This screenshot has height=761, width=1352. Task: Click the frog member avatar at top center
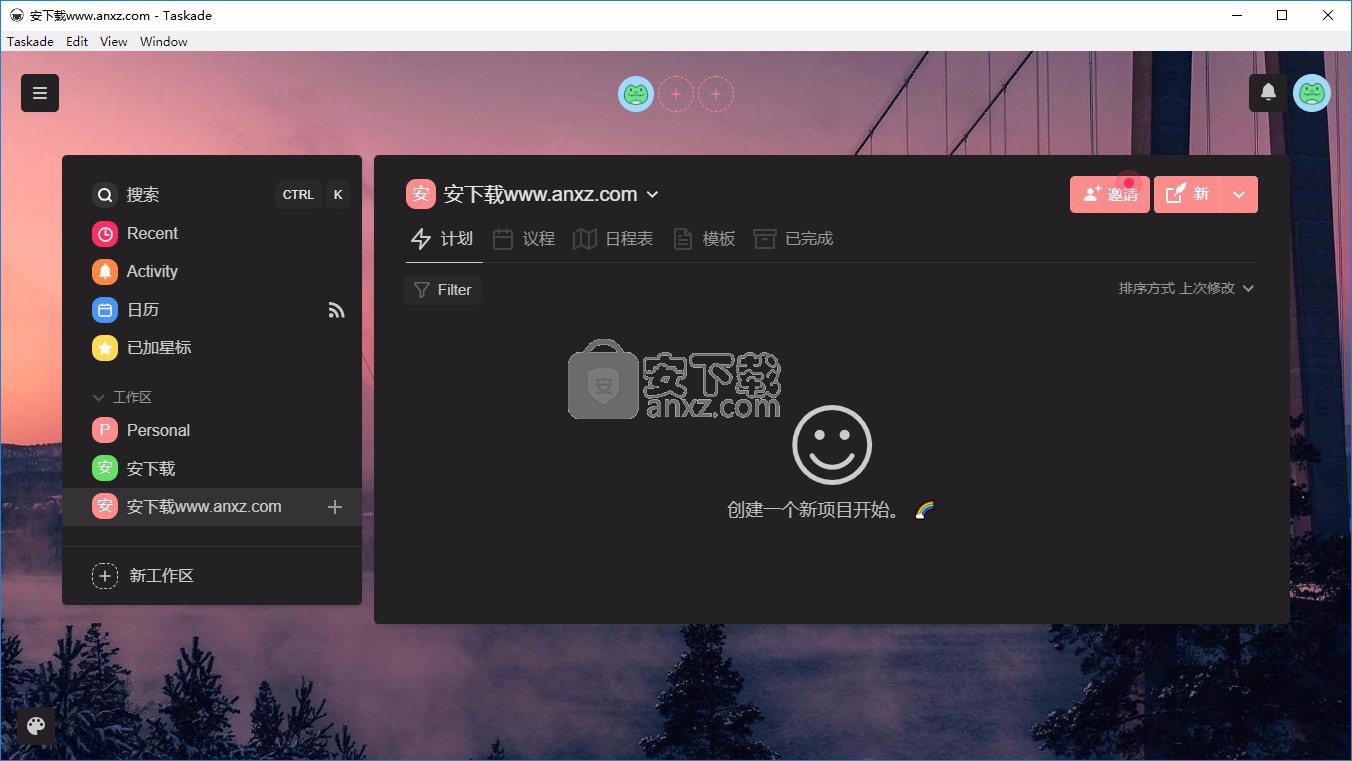pos(636,94)
